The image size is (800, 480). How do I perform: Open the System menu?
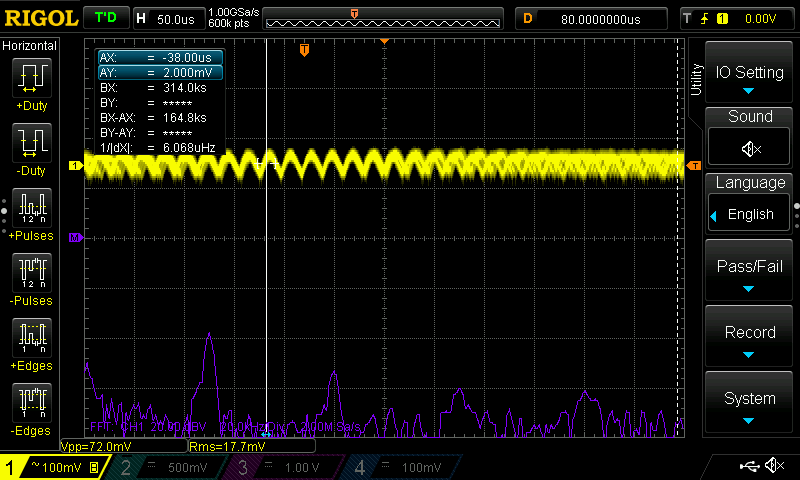[x=750, y=403]
